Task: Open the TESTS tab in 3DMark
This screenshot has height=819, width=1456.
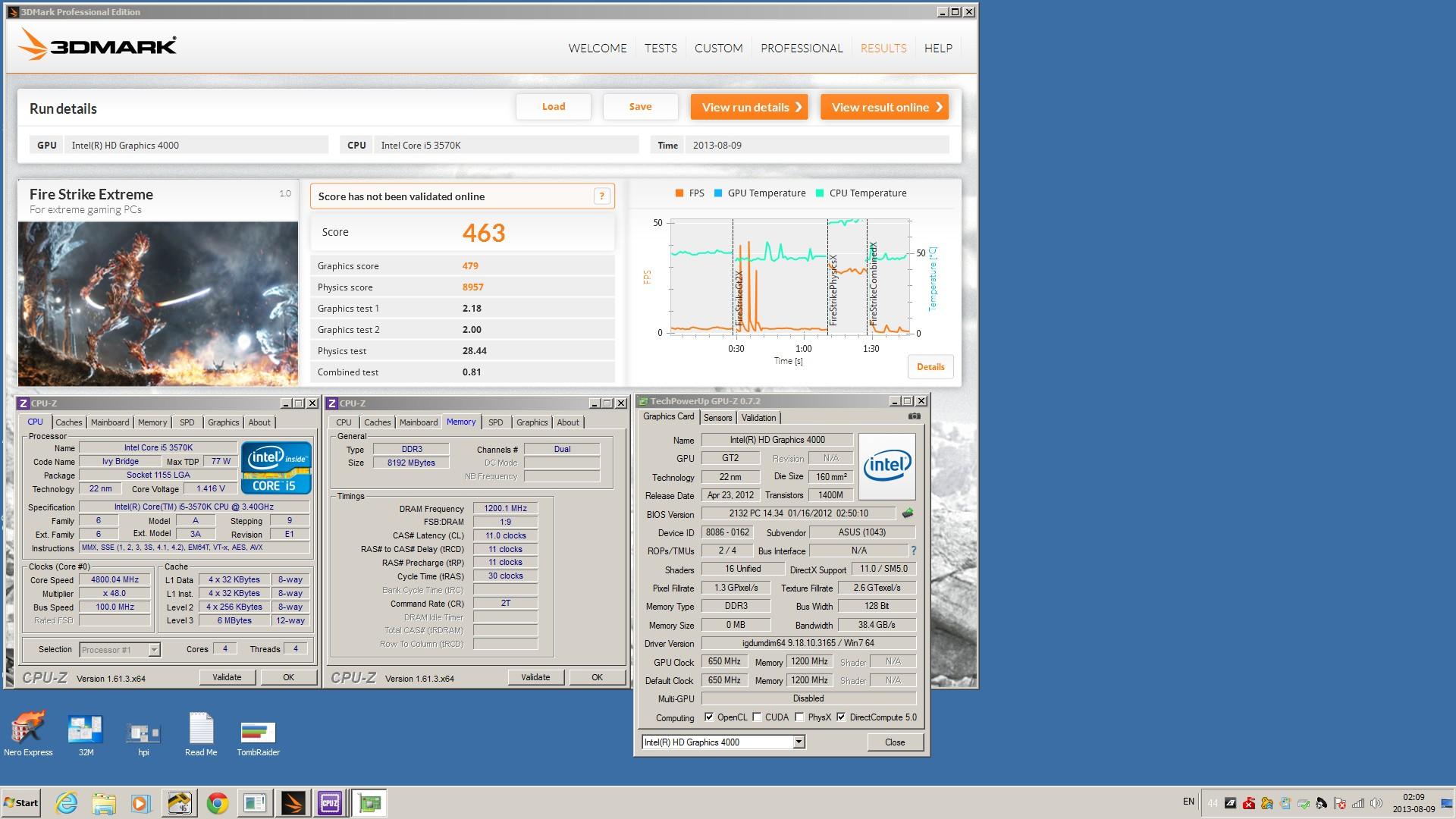Action: 661,48
